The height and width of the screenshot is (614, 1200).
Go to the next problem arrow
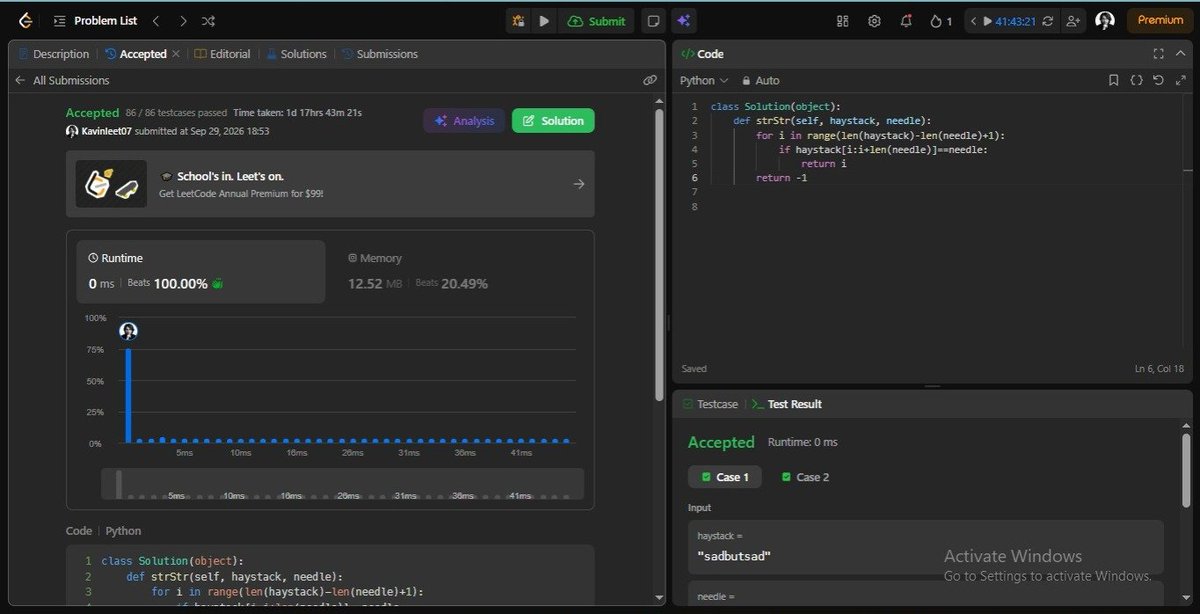182,20
